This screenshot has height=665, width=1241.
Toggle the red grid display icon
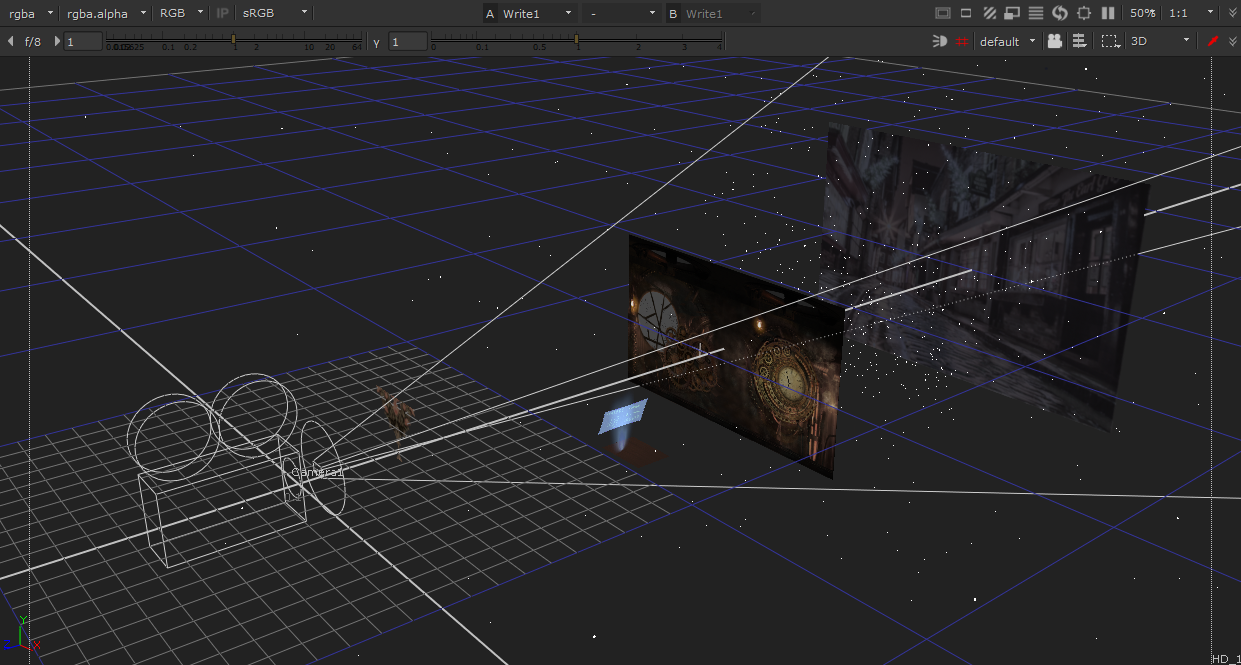point(962,42)
